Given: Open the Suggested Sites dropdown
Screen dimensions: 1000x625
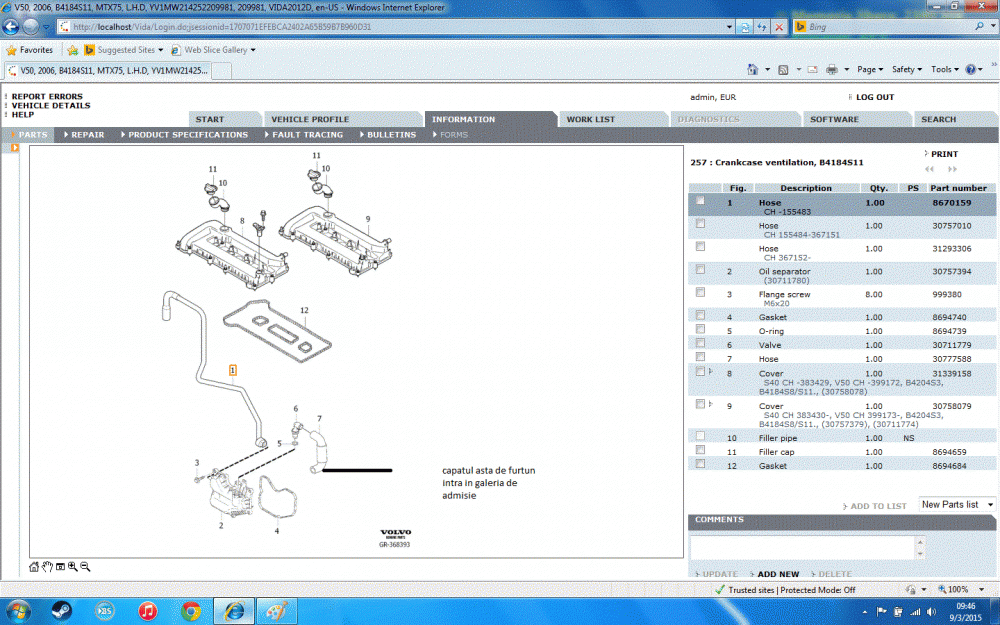Looking at the screenshot, I should [x=160, y=50].
